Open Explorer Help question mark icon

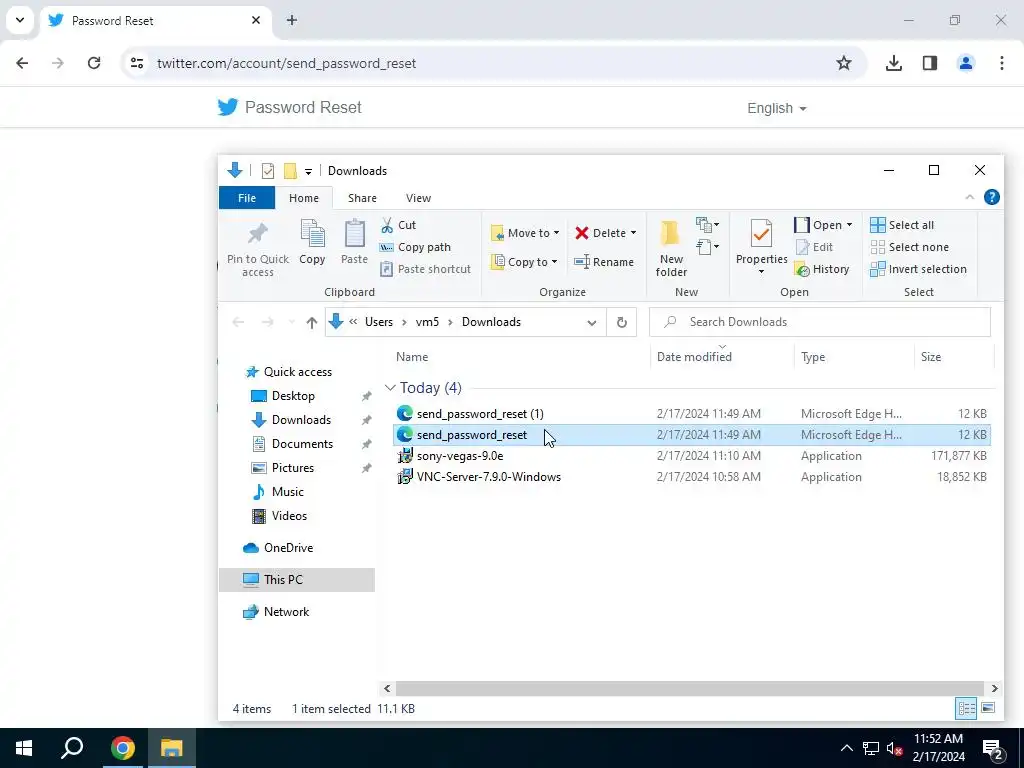991,197
